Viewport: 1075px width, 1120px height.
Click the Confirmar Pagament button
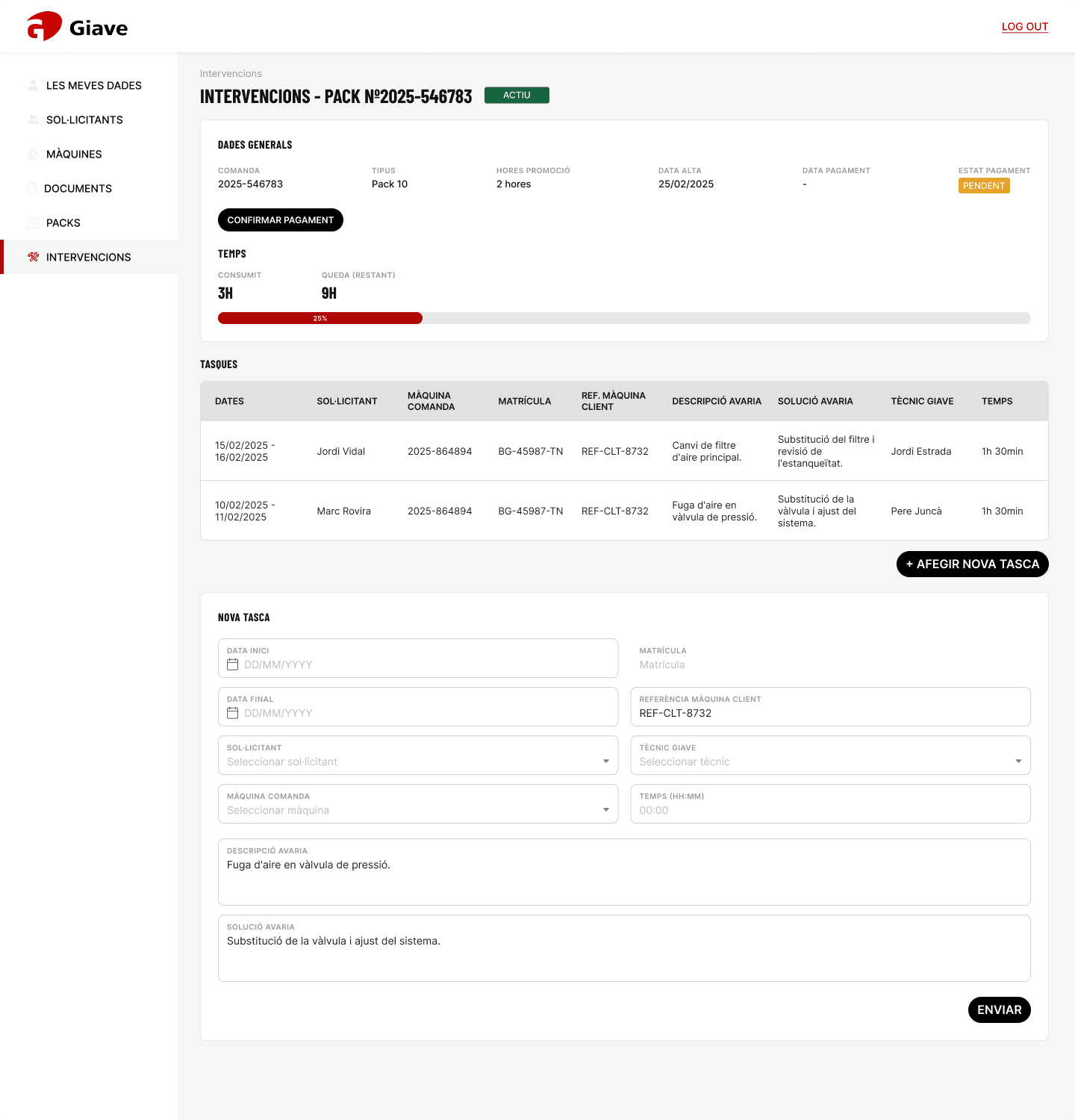pos(281,220)
